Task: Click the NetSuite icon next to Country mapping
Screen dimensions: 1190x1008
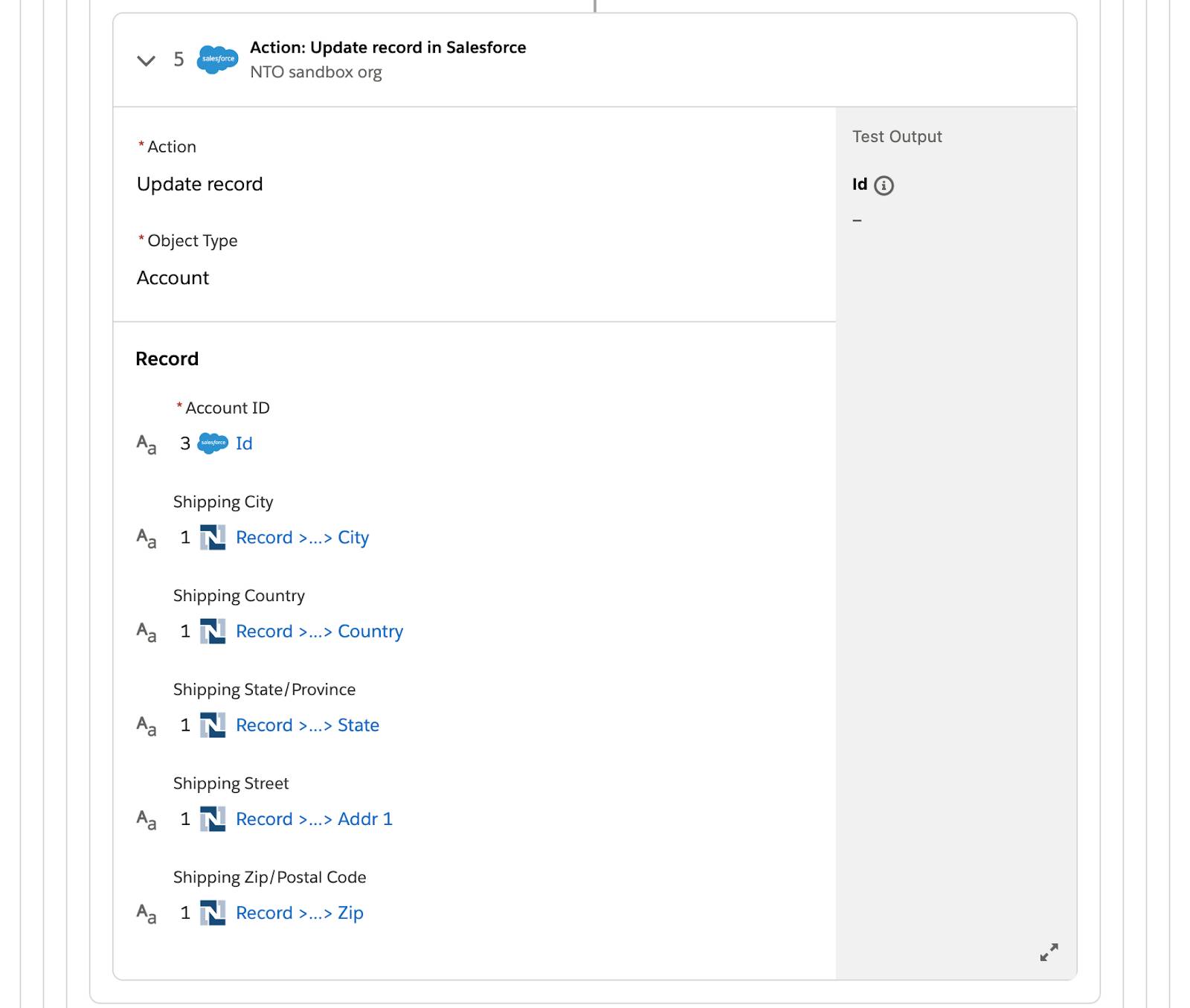Action: point(213,631)
